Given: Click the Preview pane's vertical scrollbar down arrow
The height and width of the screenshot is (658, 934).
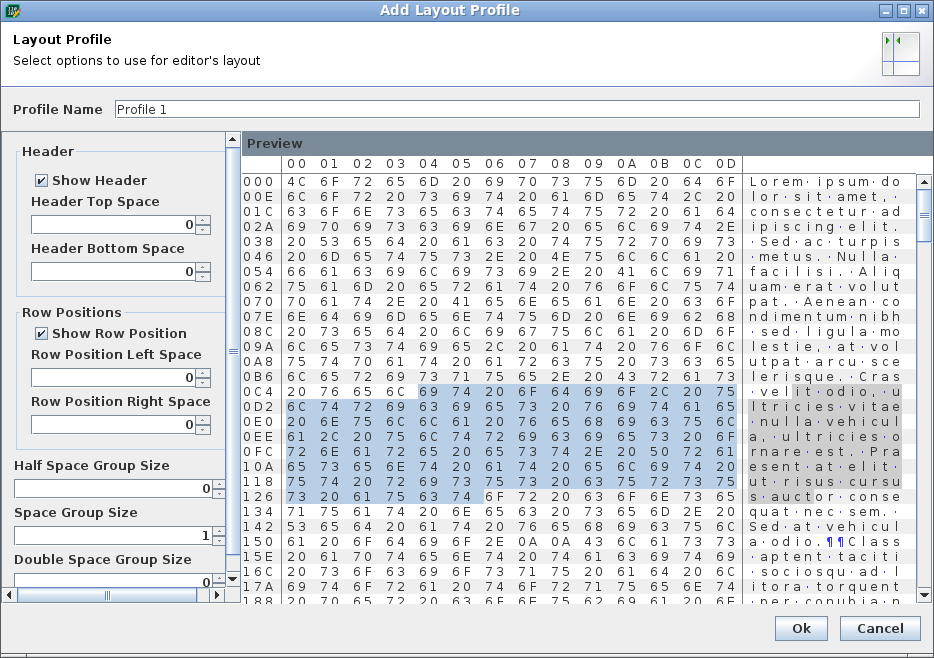Looking at the screenshot, I should coord(924,595).
